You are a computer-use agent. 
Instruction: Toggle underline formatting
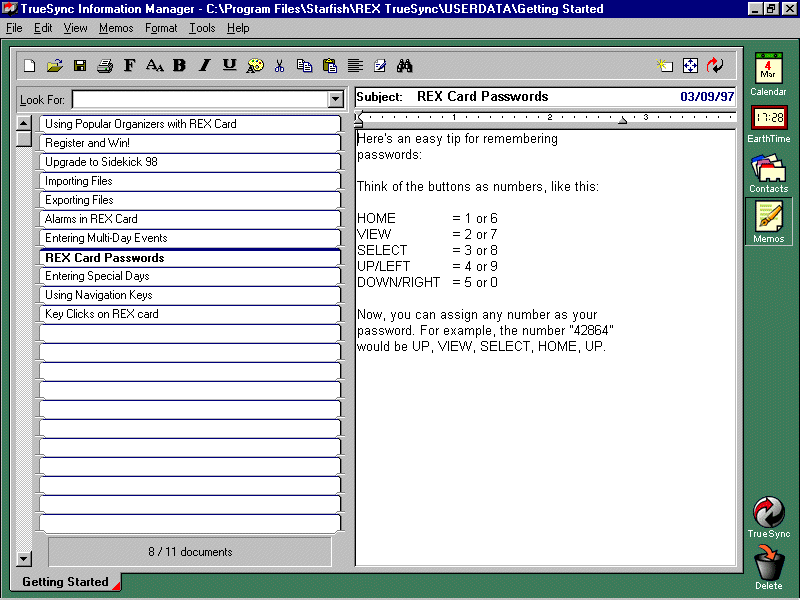[x=230, y=65]
